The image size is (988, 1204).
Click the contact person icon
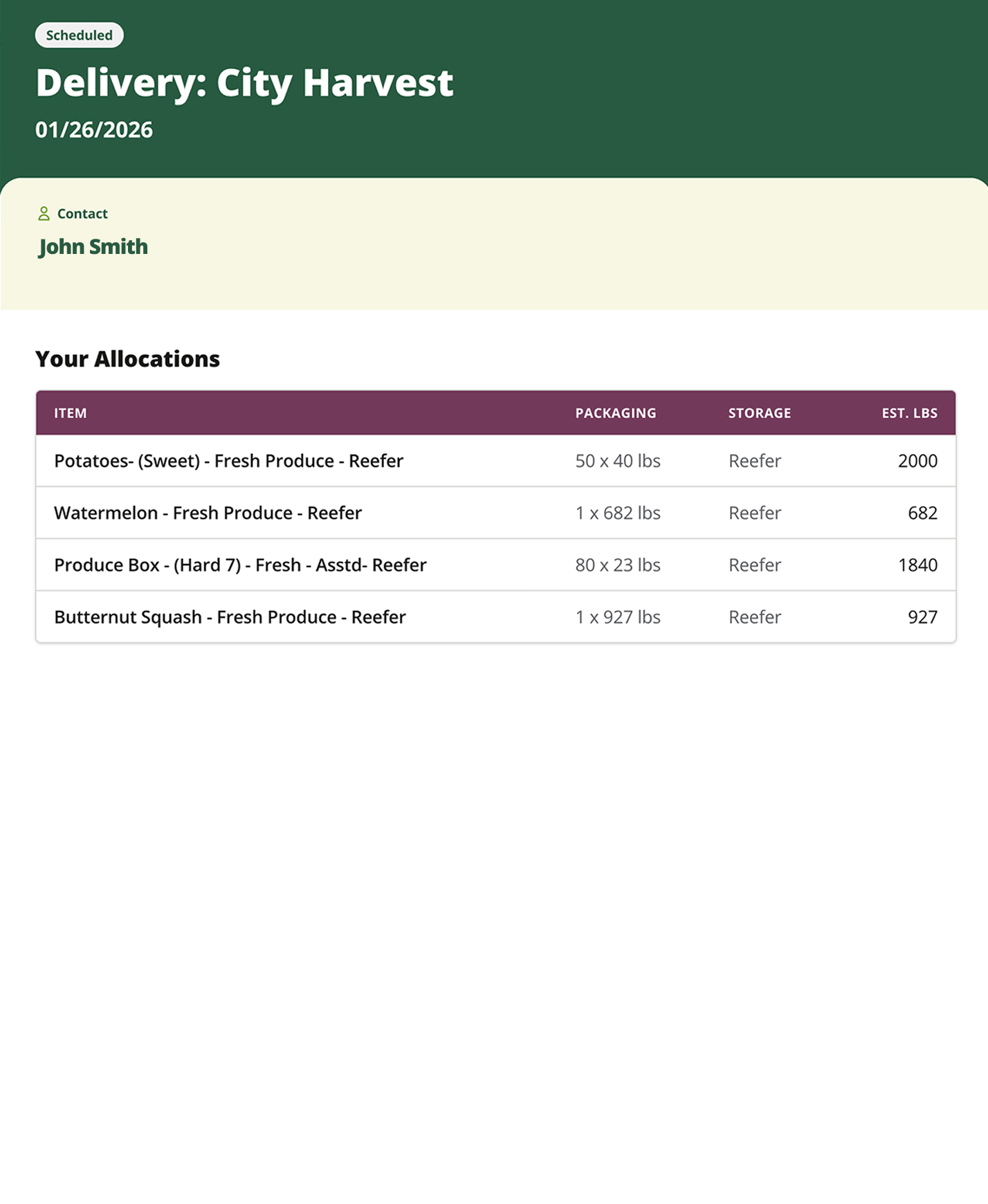click(44, 214)
